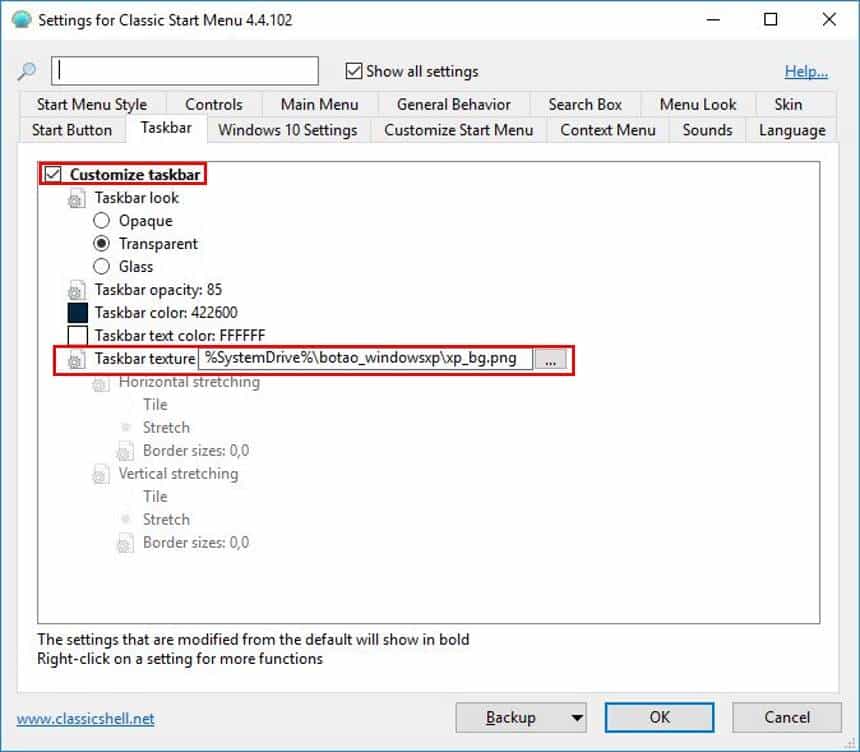Go to the Main Menu tab
Viewport: 860px width, 752px height.
coord(320,104)
